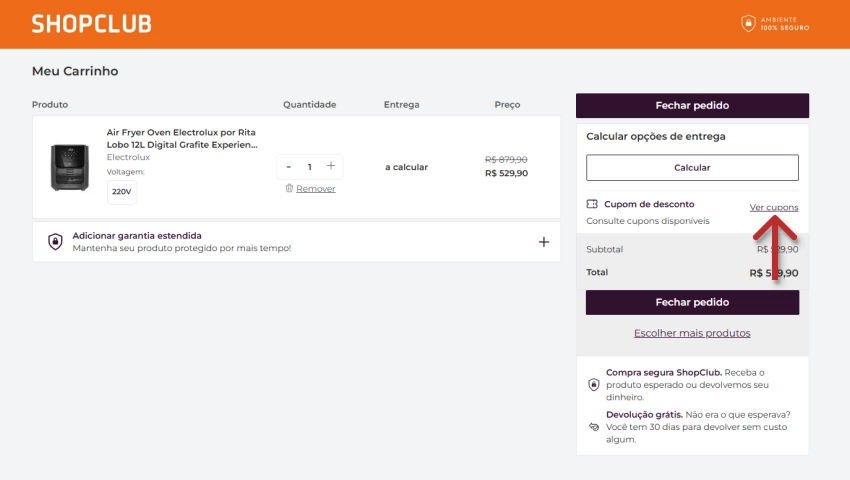Image resolution: width=850 pixels, height=480 pixels.
Task: Click the secure environment shield icon
Action: 747,23
